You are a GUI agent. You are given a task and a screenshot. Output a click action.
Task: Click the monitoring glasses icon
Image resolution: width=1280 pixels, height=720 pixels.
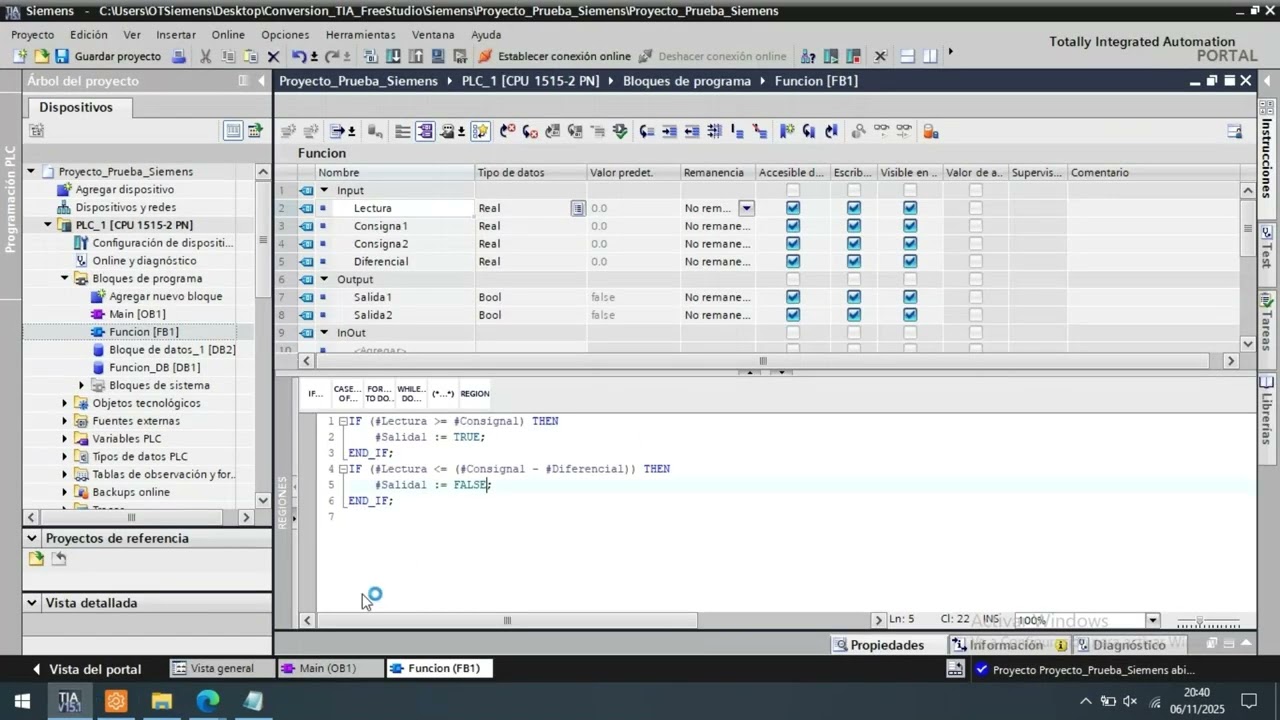click(881, 131)
